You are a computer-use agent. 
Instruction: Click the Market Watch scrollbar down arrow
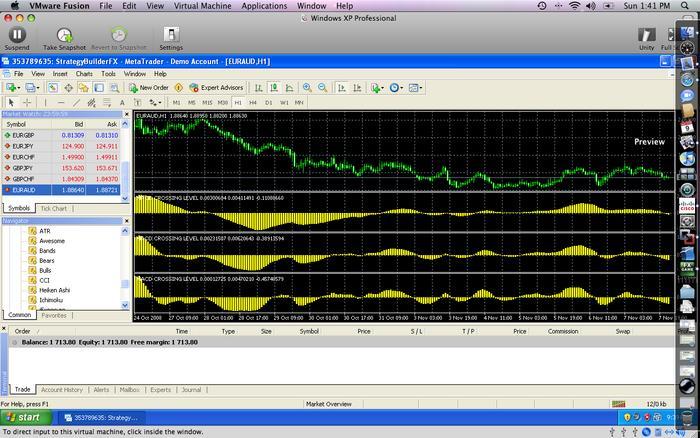pyautogui.click(x=125, y=198)
